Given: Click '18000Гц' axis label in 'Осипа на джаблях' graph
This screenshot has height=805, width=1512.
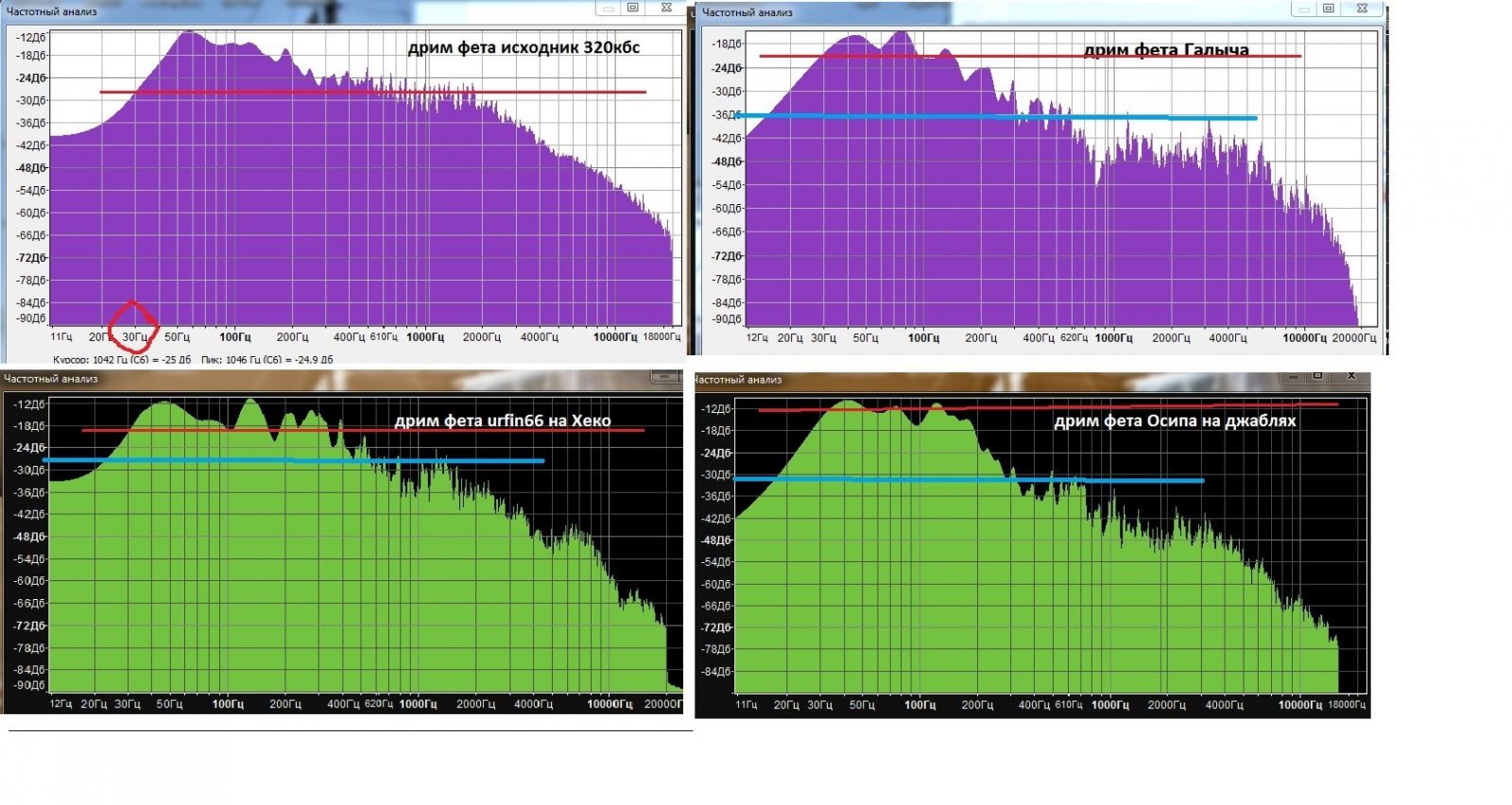Looking at the screenshot, I should pos(1347,705).
